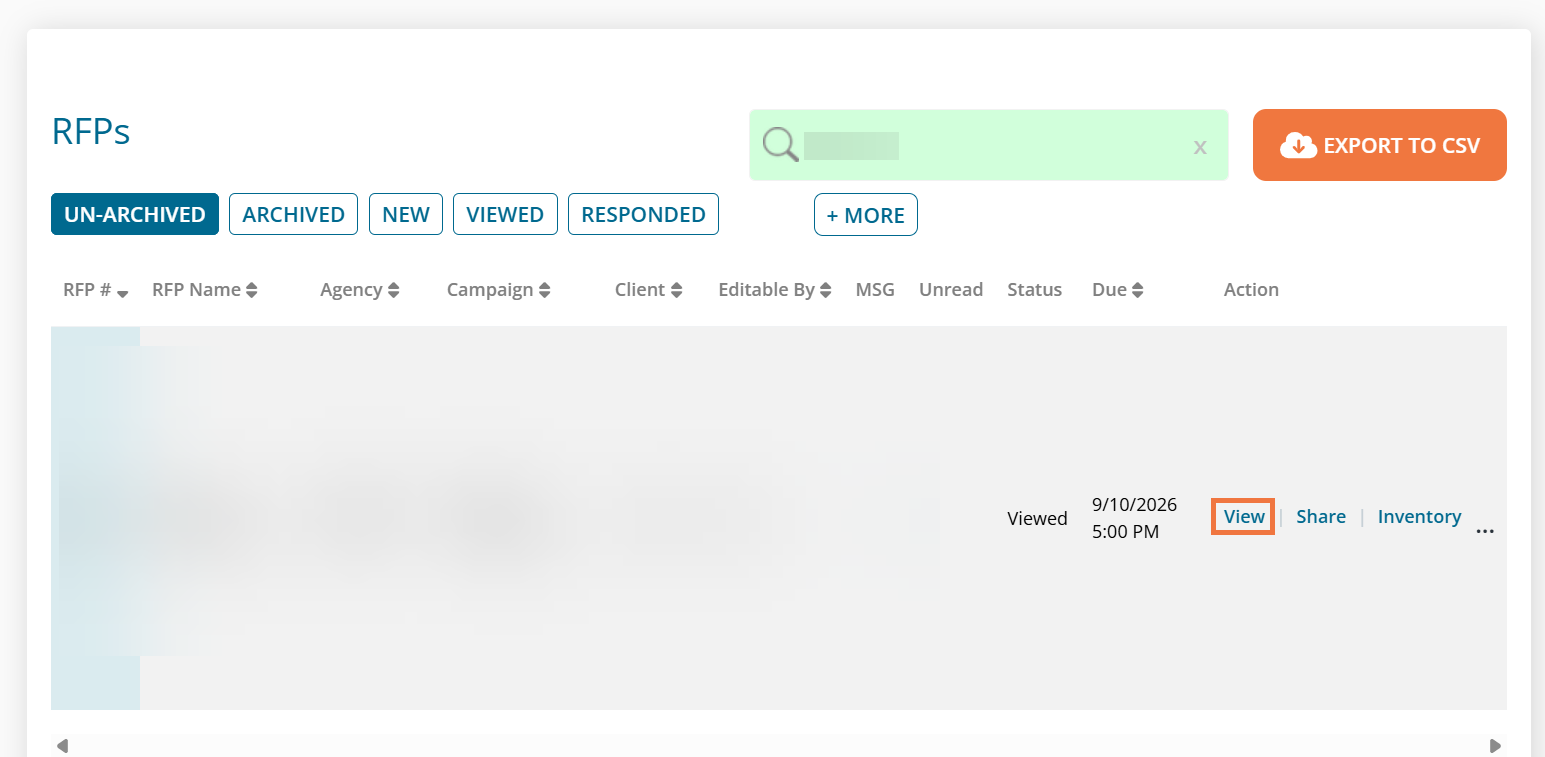Switch to the ARCHIVED filter
This screenshot has height=757, width=1545.
click(293, 214)
